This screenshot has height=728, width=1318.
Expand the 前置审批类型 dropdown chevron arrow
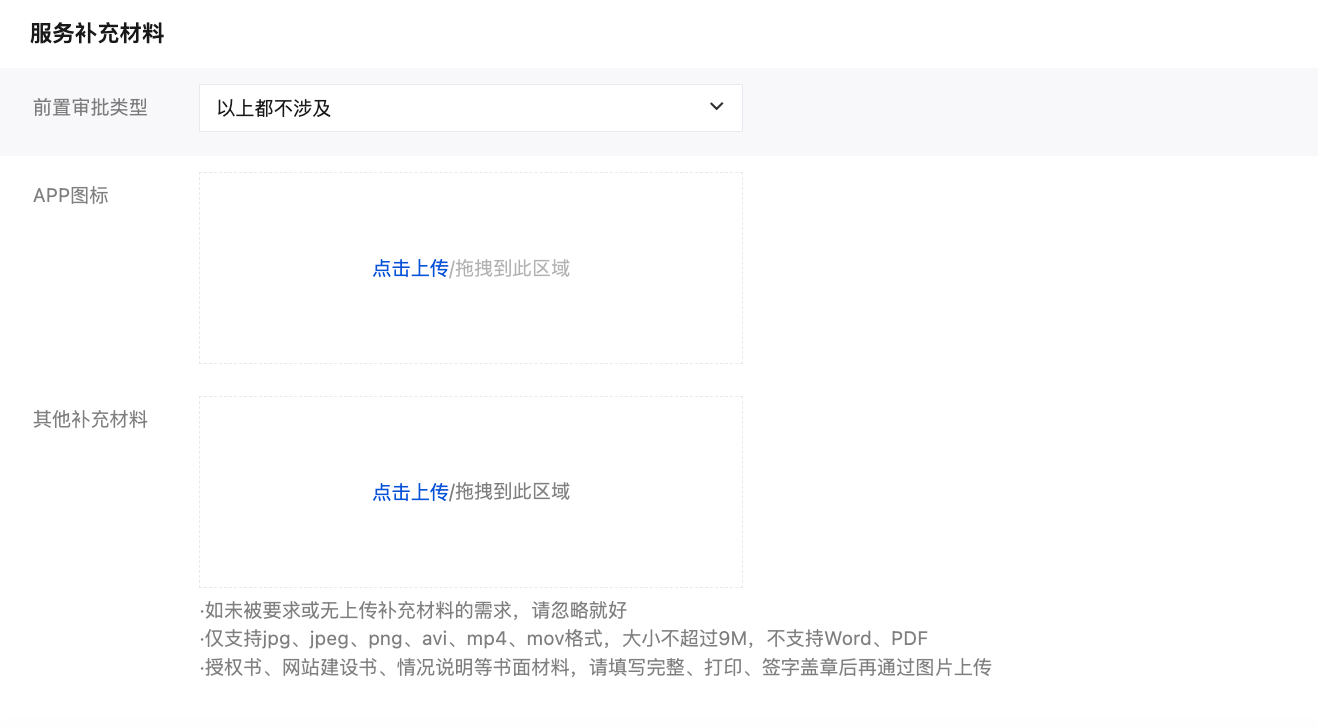point(716,107)
